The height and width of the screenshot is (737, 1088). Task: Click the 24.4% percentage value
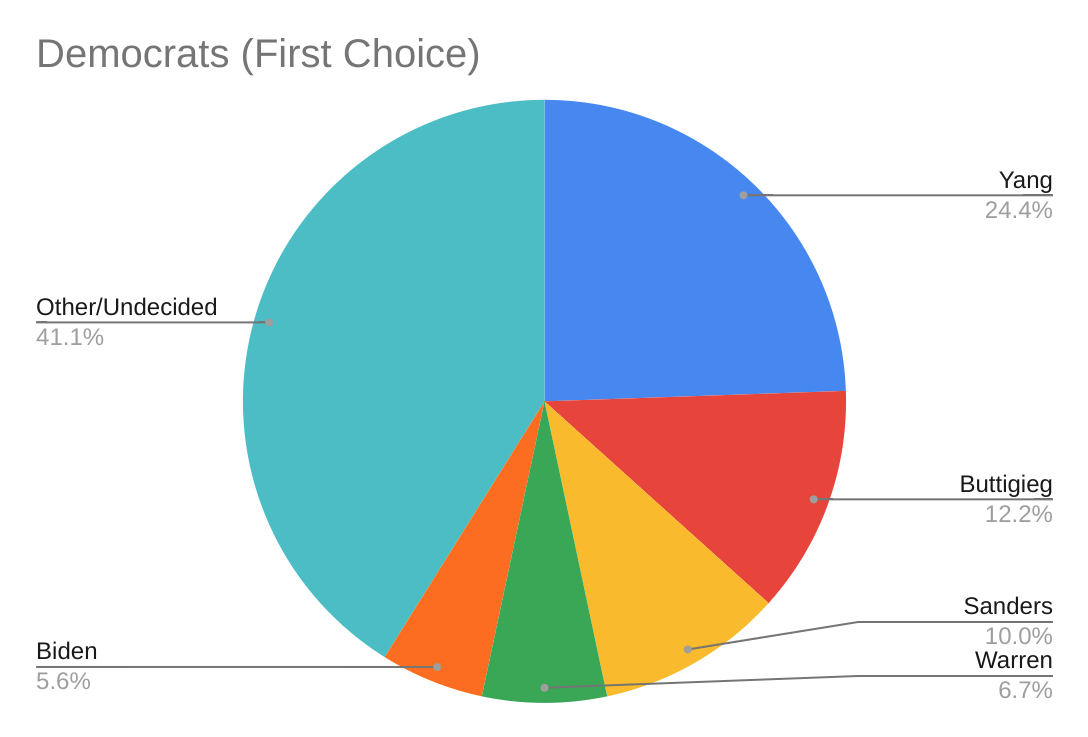[1018, 211]
